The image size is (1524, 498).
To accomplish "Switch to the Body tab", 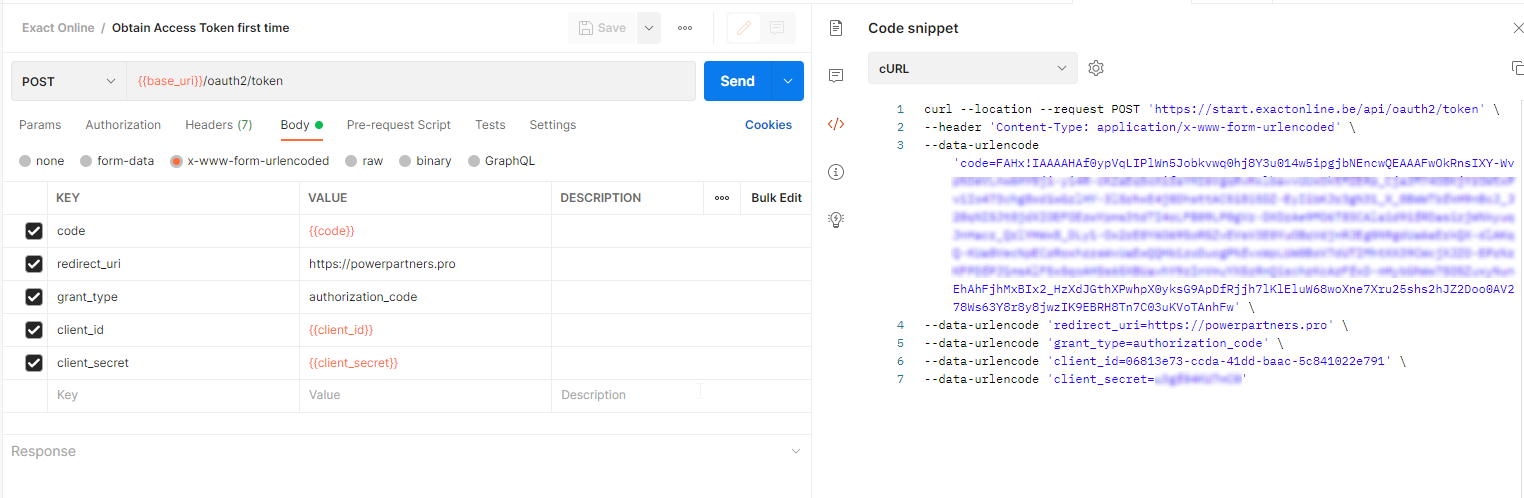I will (301, 125).
